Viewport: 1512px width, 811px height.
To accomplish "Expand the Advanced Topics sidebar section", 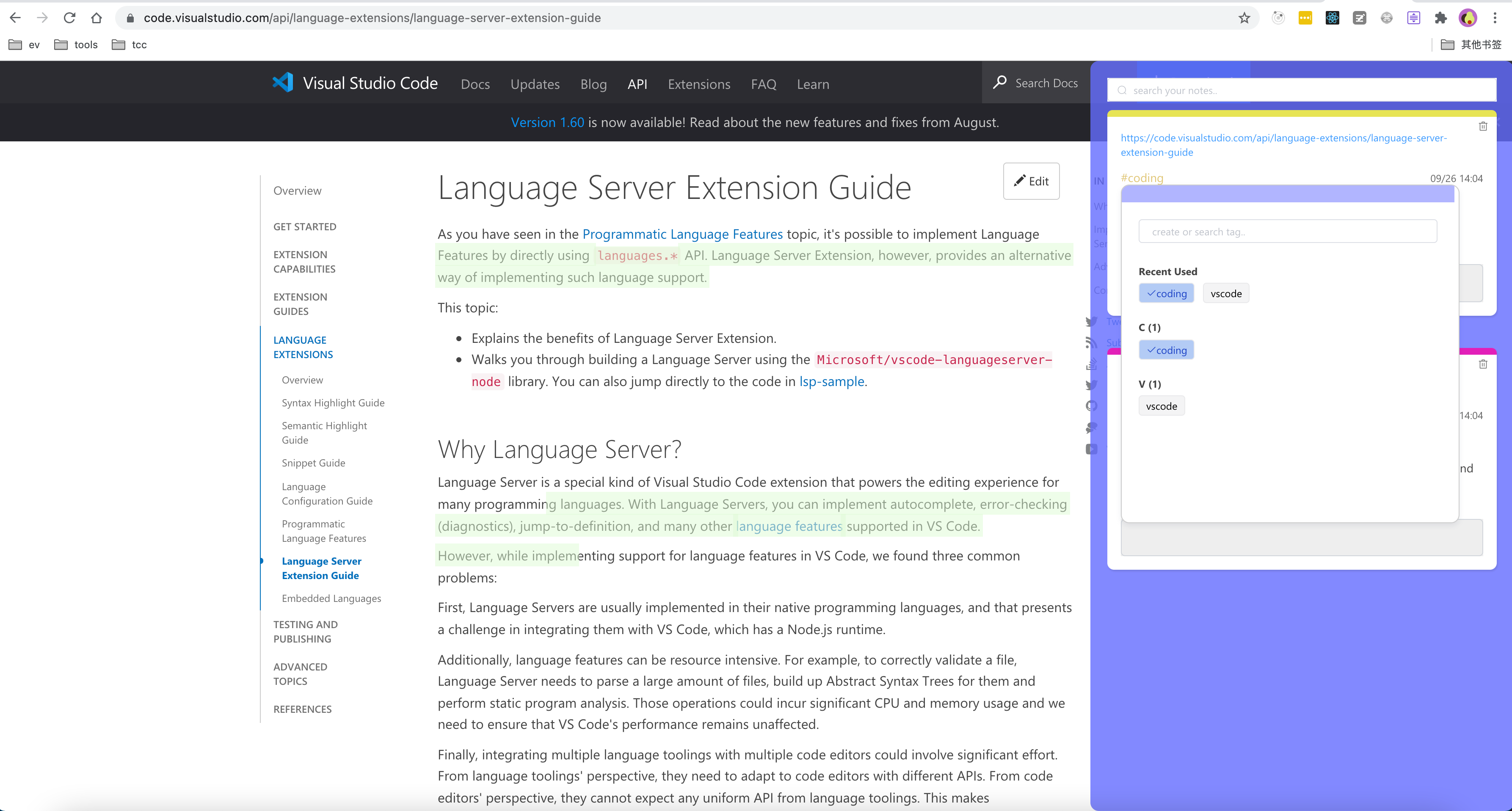I will tap(300, 674).
